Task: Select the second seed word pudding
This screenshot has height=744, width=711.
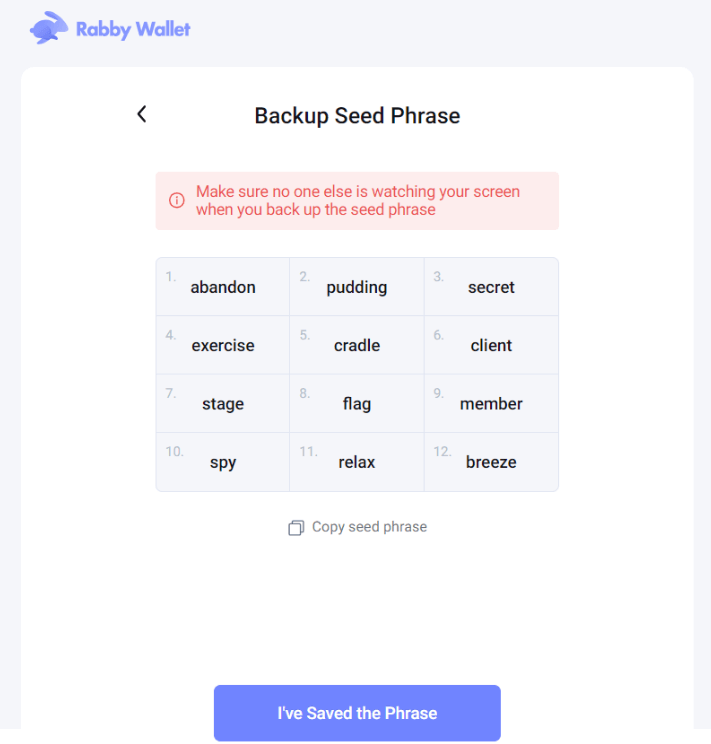Action: 357,287
